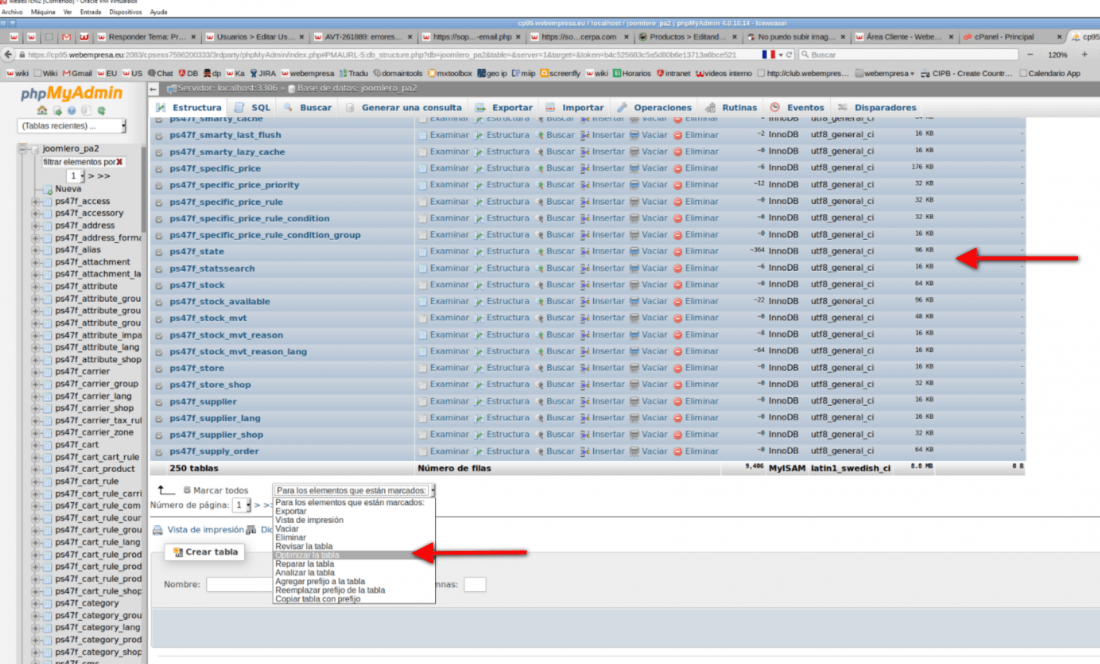1100x664 pixels.
Task: Click the 'Vista de impresión' link
Action: pos(206,530)
